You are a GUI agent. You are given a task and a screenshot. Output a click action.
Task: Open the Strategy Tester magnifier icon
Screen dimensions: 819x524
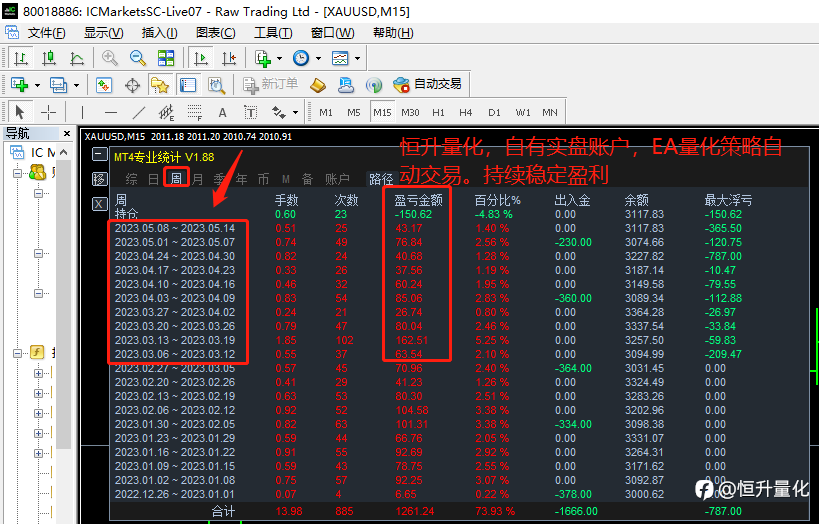point(216,85)
